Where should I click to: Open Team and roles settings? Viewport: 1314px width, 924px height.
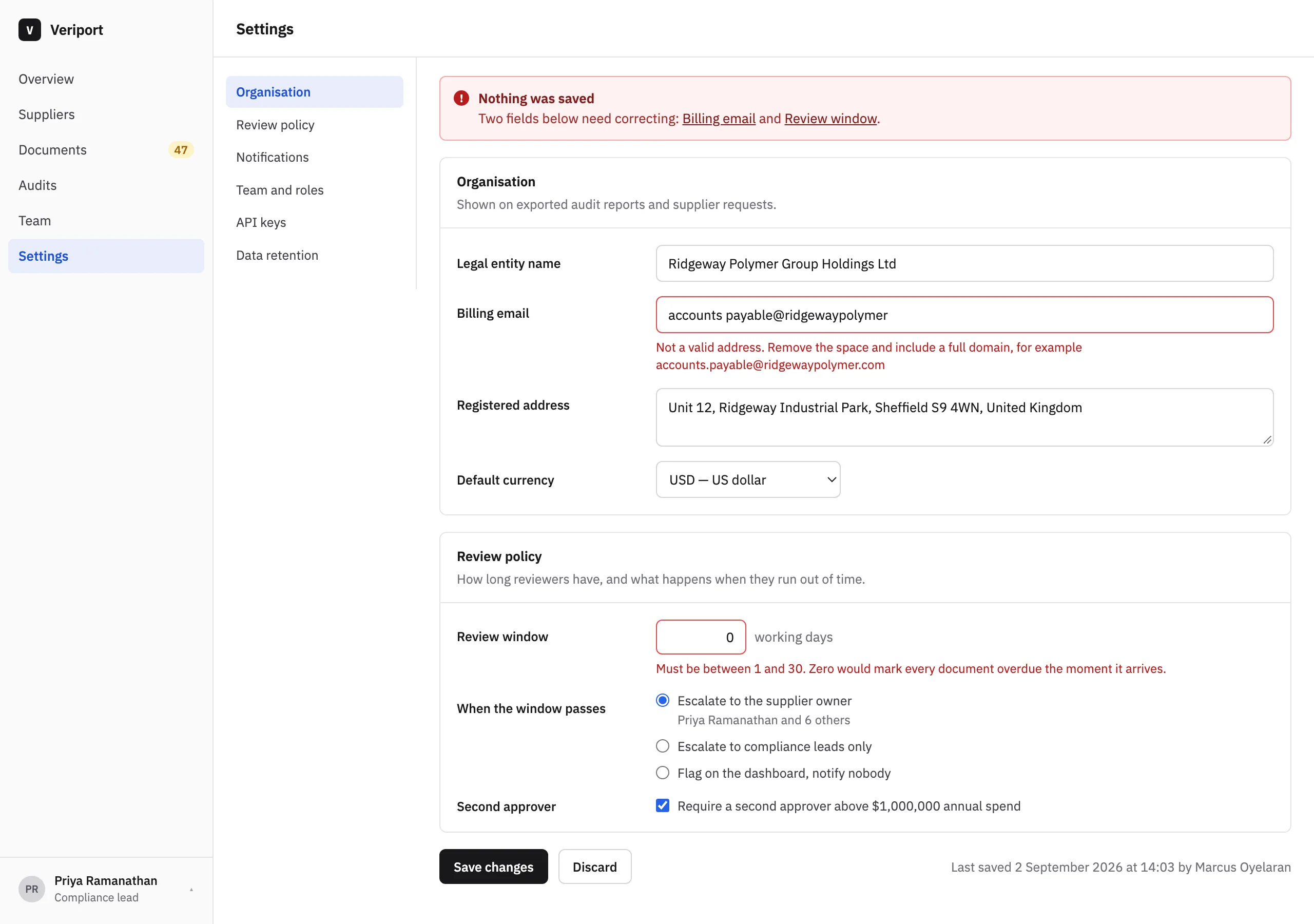point(314,190)
